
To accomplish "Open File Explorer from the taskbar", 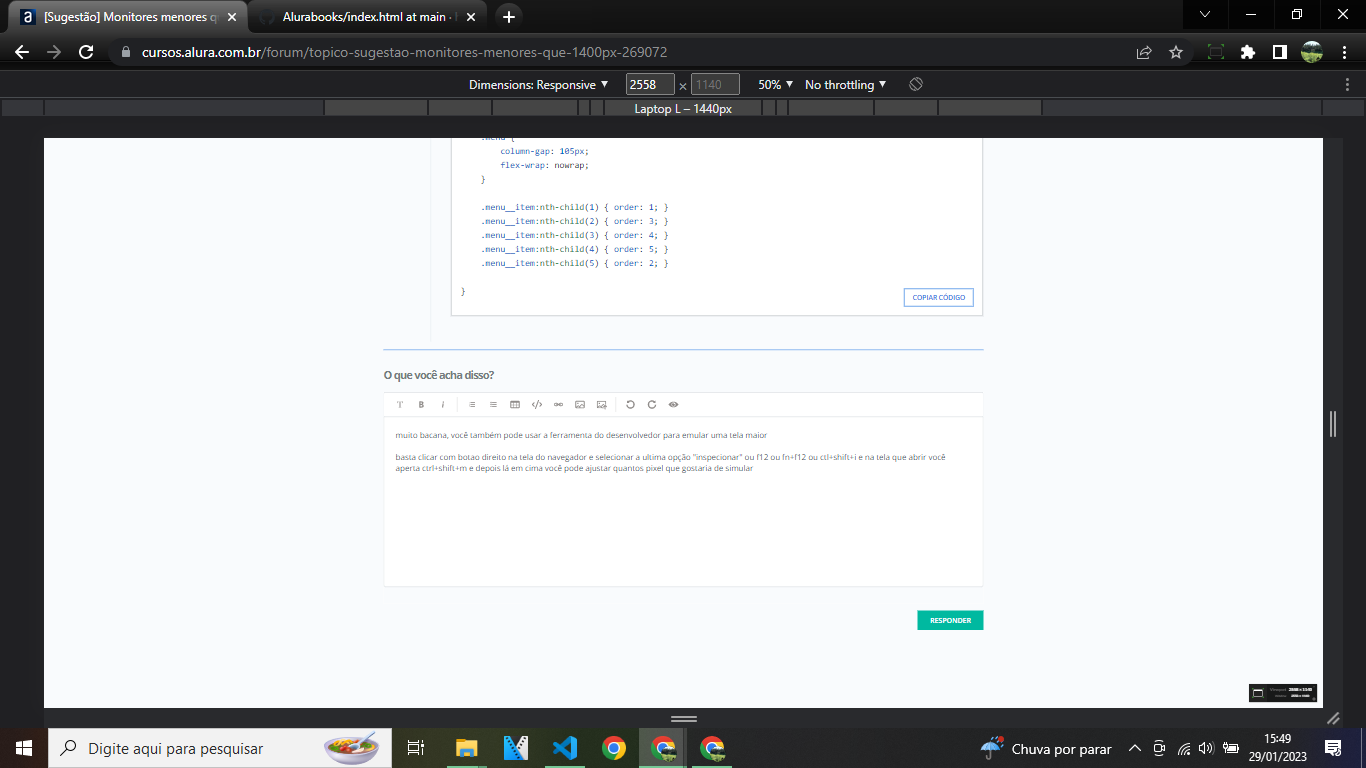I will pos(467,748).
